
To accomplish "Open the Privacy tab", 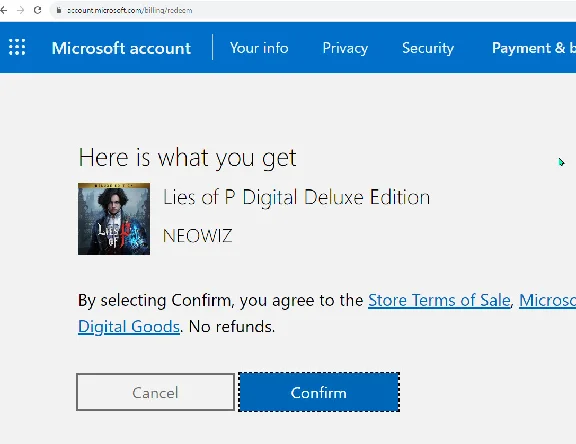I will (345, 48).
